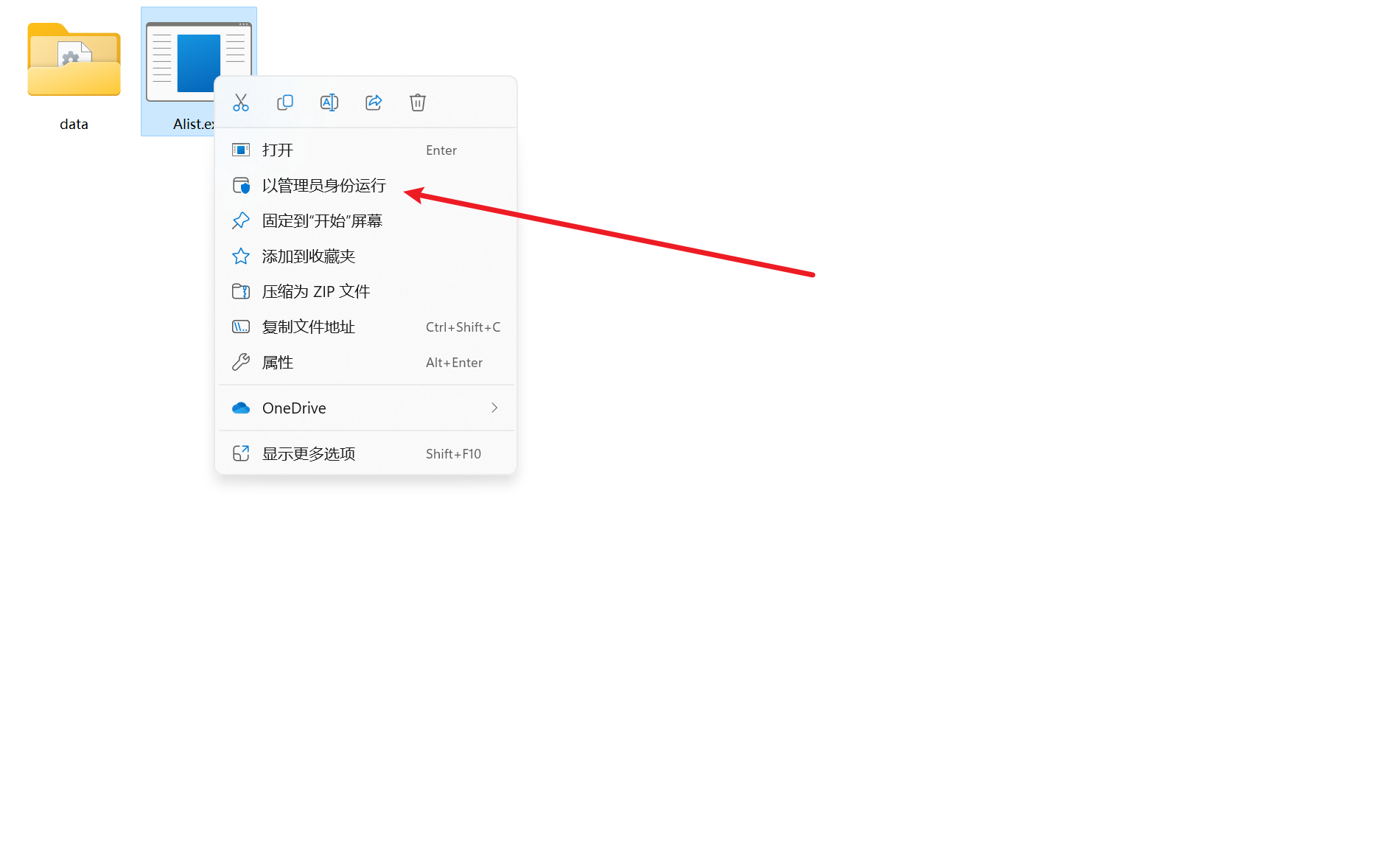This screenshot has width=1400, height=844.
Task: Click the Copy icon in context menu
Action: point(285,102)
